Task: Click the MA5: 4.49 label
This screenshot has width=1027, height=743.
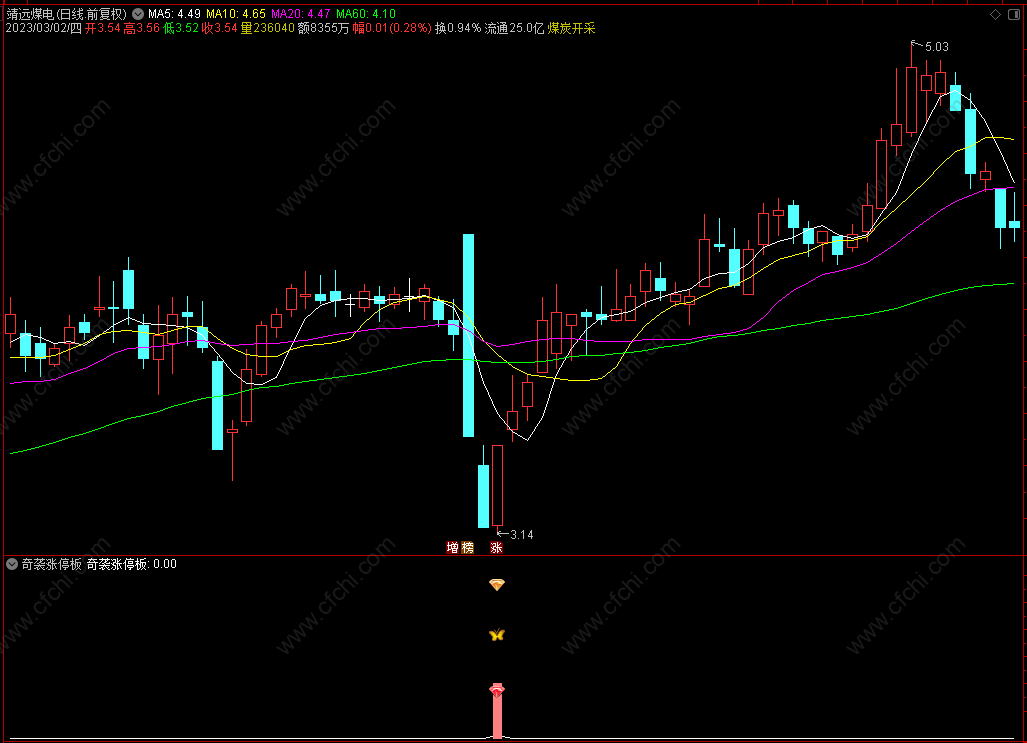Action: pos(174,14)
